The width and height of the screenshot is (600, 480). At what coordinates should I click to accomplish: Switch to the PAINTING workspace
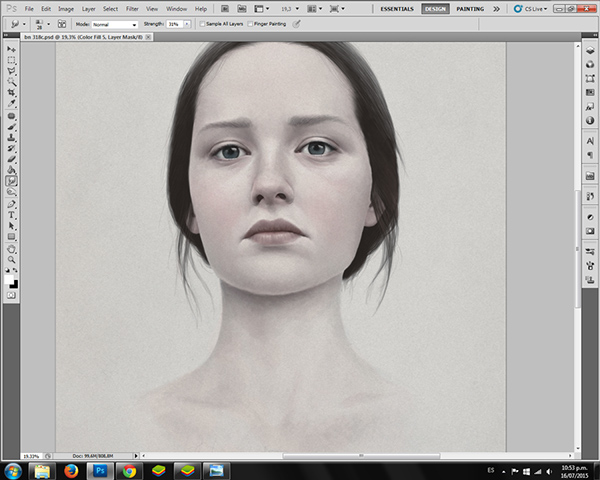pos(469,8)
